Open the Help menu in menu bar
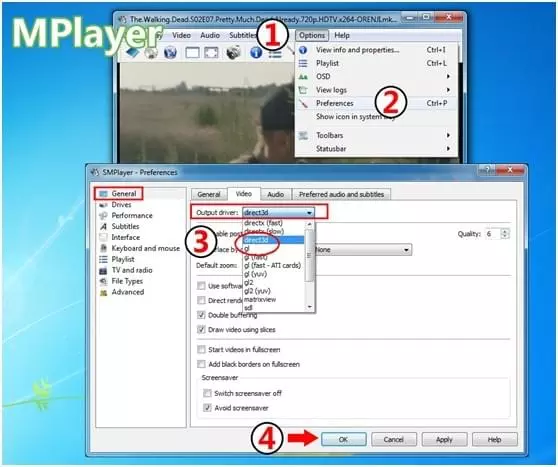Screen dimensions: 558x467 pyautogui.click(x=342, y=35)
